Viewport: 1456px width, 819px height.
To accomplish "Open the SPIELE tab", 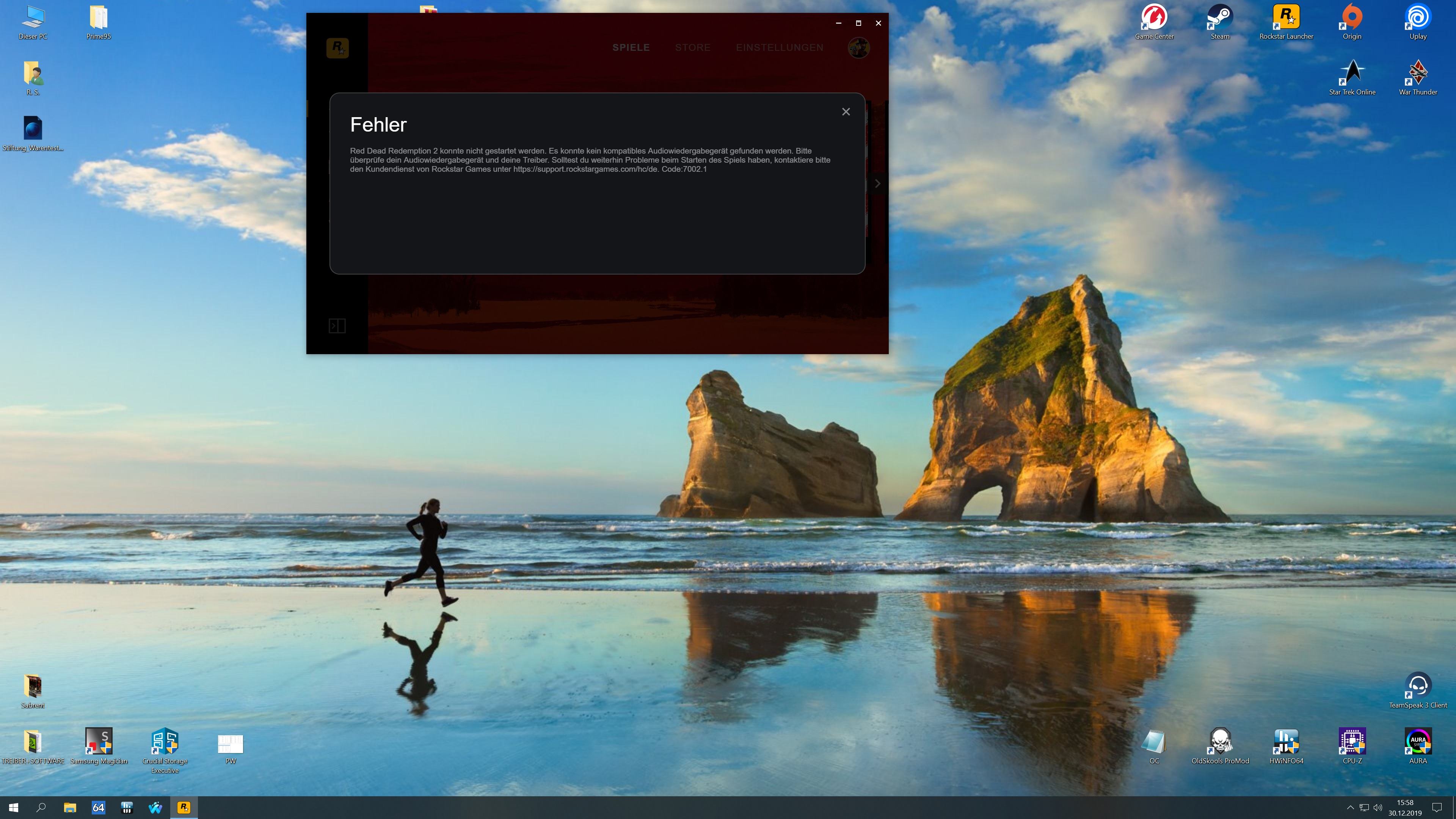I will pos(631,47).
